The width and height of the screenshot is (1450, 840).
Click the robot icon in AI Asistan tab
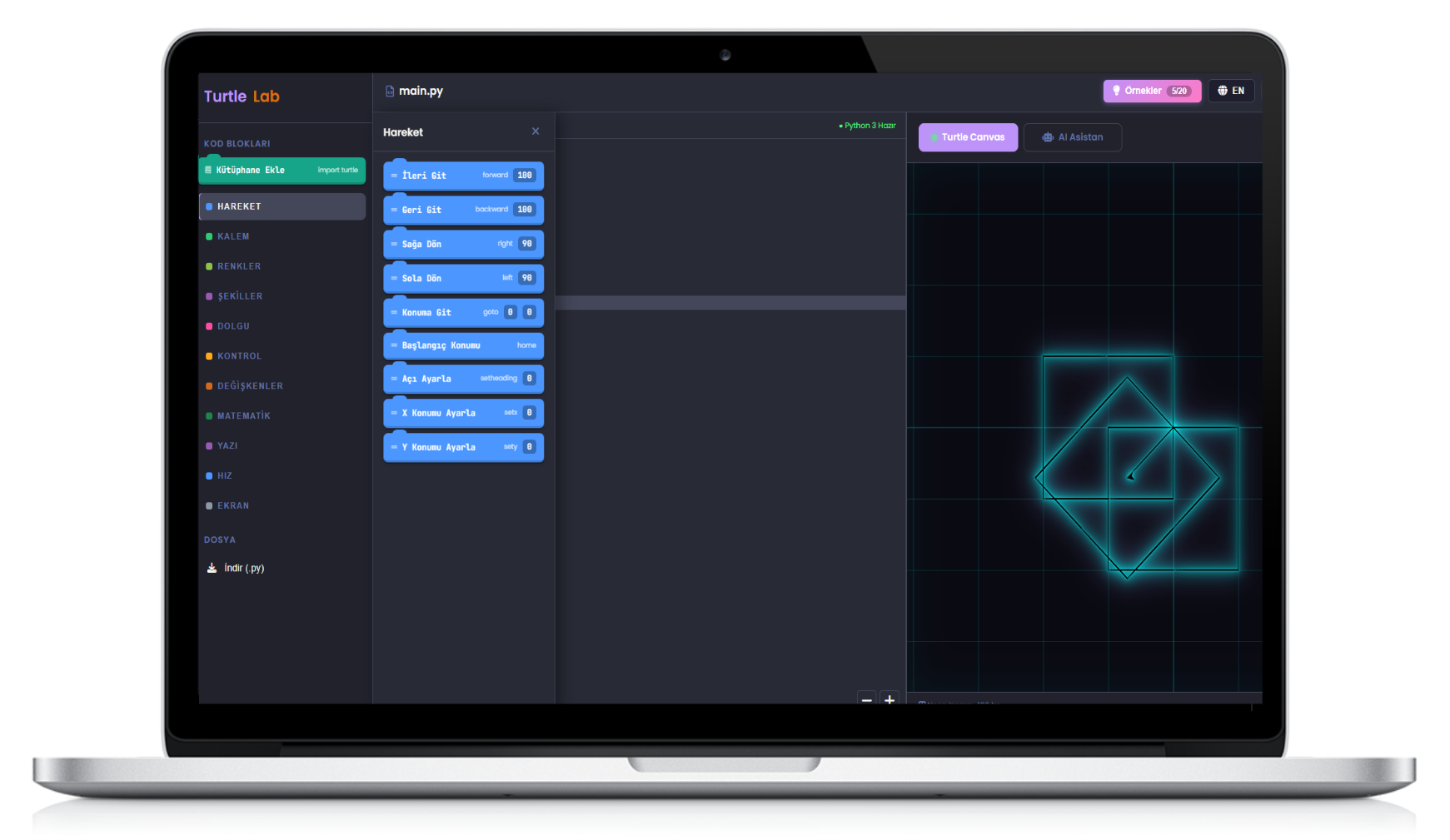click(1048, 137)
